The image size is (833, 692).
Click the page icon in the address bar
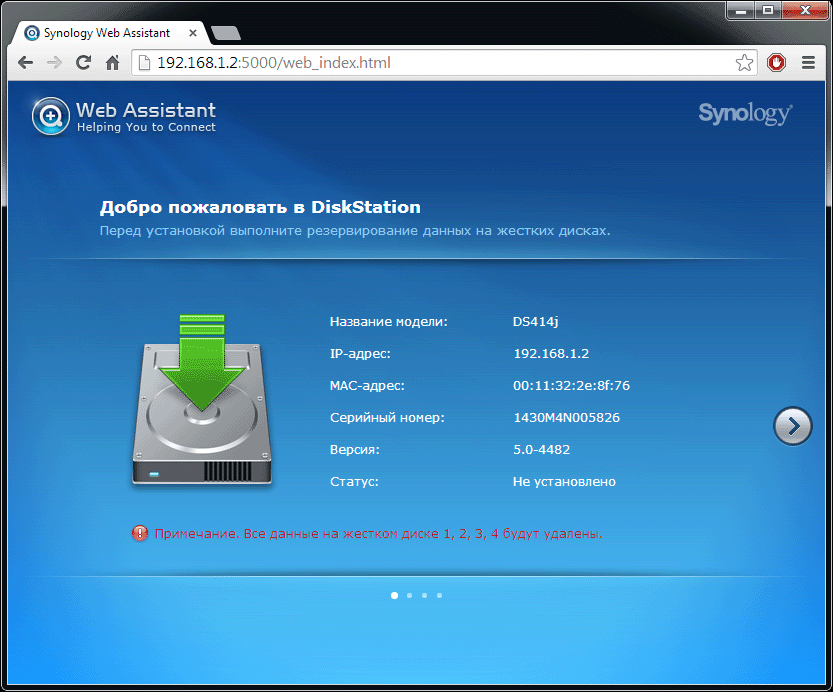pyautogui.click(x=144, y=63)
